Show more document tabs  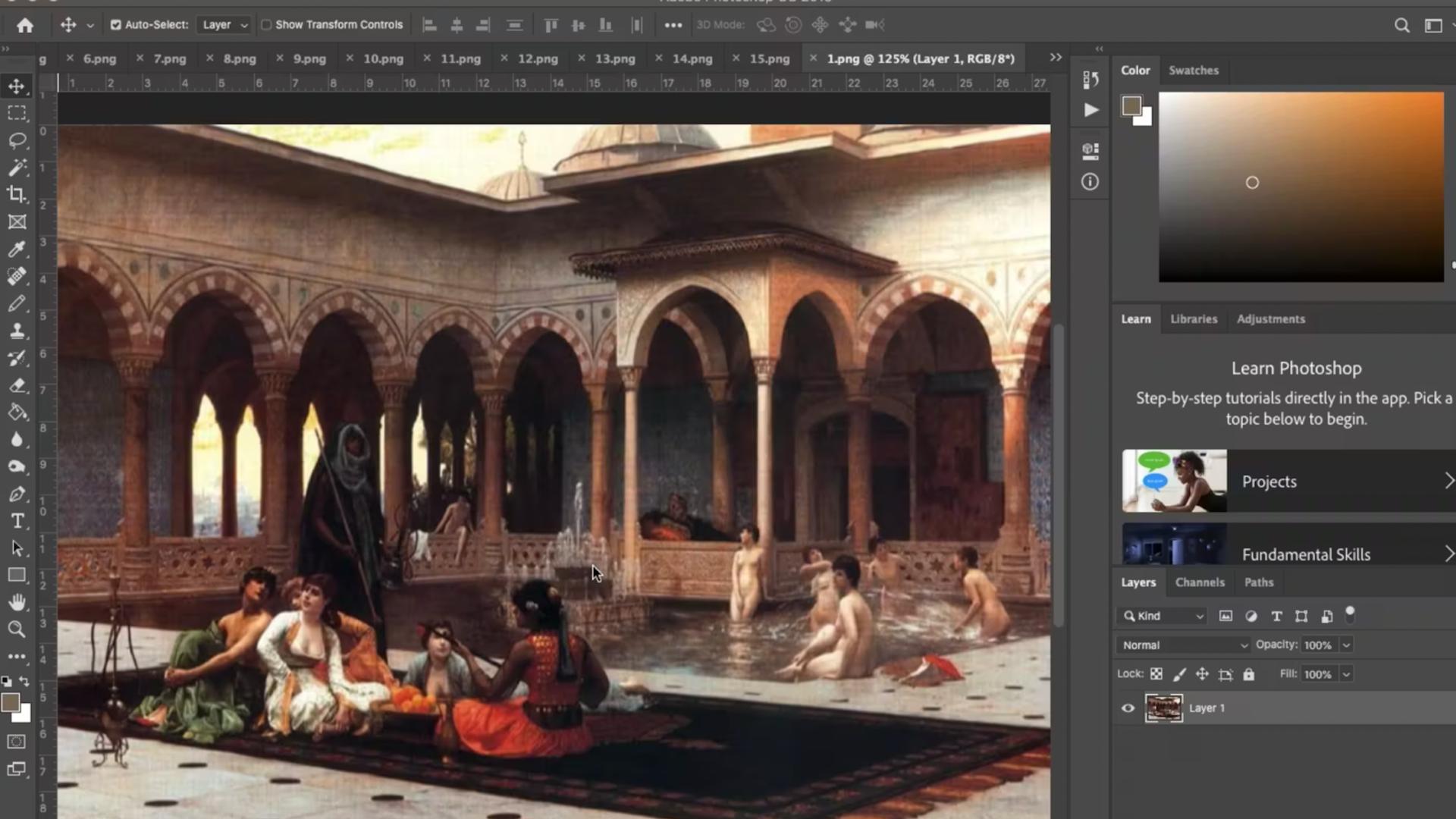[x=1056, y=58]
